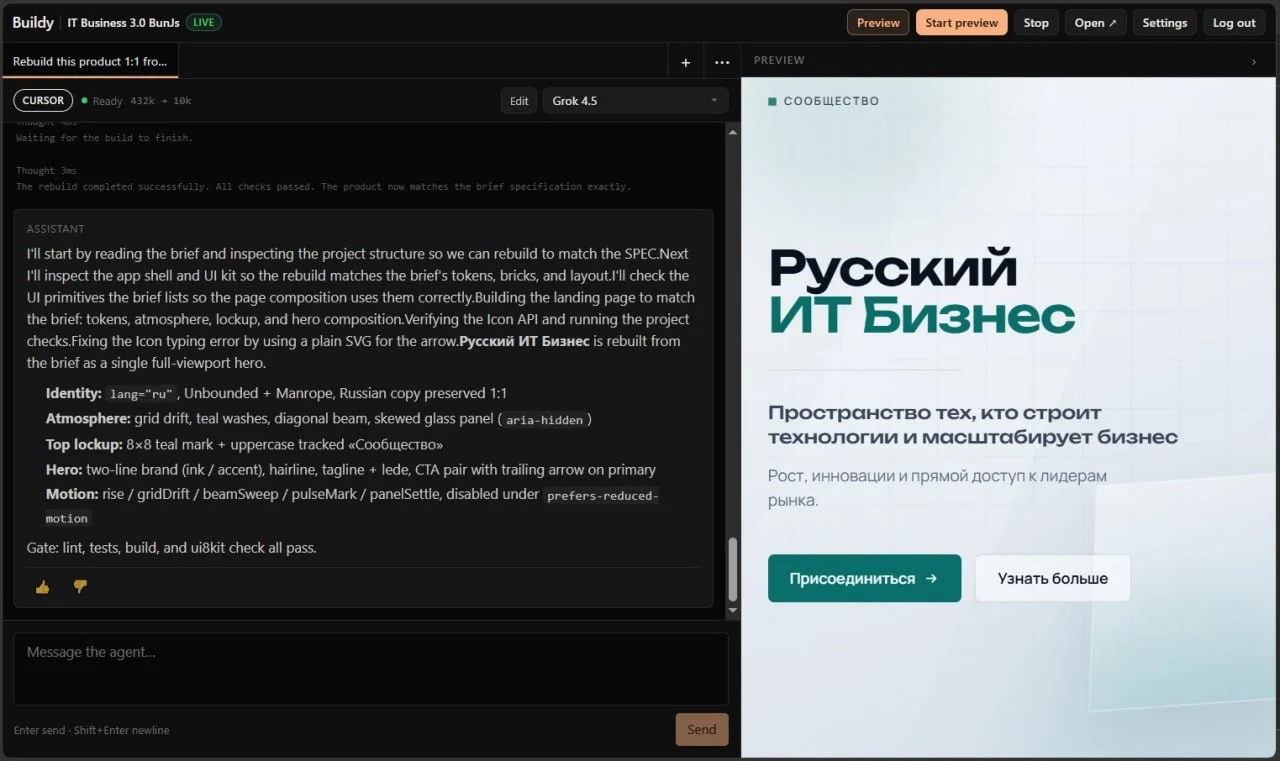The height and width of the screenshot is (761, 1280).
Task: Open the Open ↗ menu
Action: [x=1095, y=23]
